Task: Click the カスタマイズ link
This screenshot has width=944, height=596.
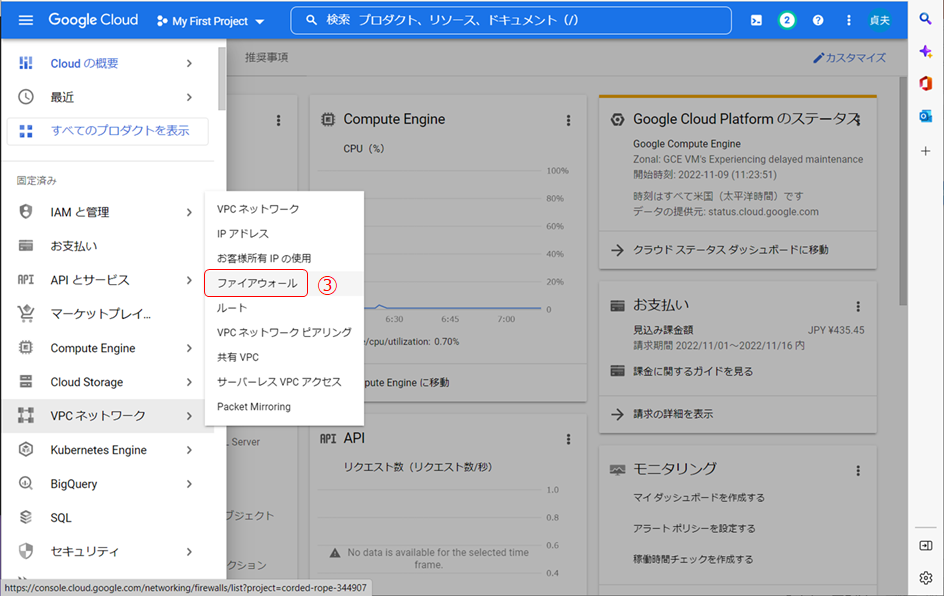Action: point(849,58)
